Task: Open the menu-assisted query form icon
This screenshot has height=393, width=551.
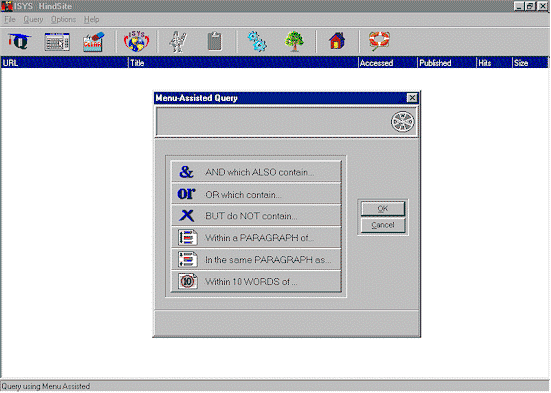Action: 57,42
